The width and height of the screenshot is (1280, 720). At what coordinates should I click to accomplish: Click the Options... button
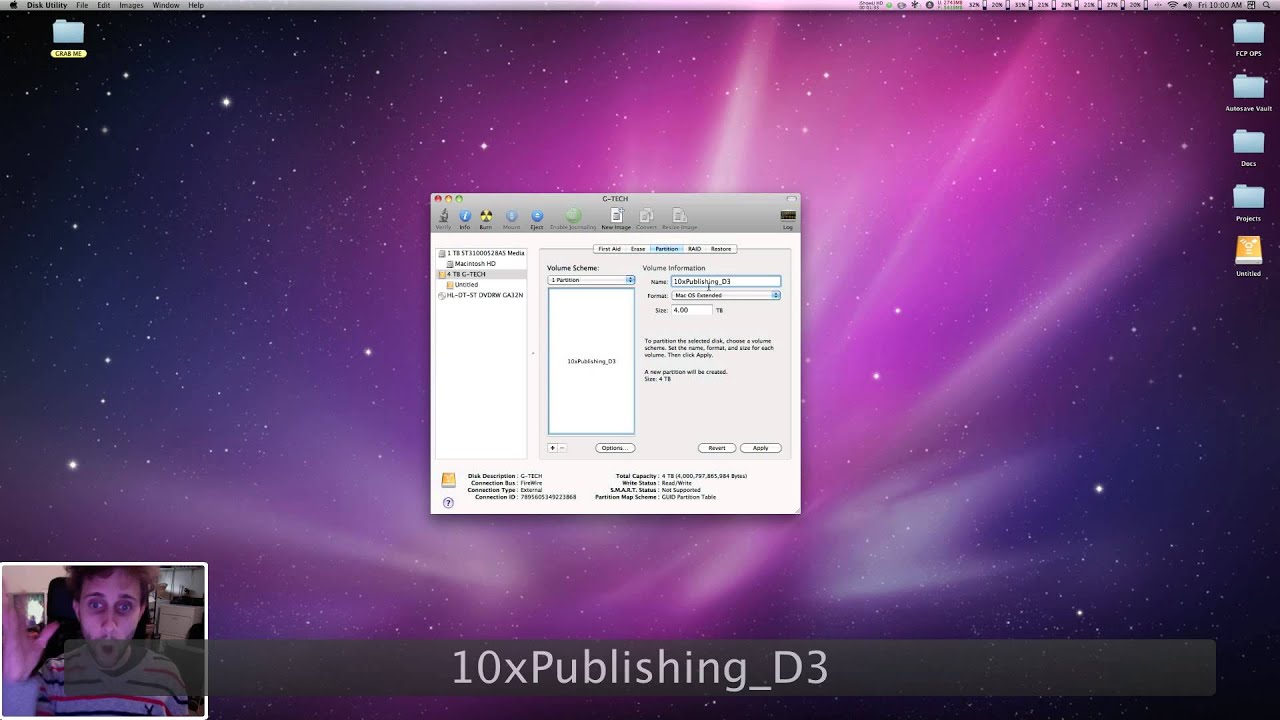(615, 448)
